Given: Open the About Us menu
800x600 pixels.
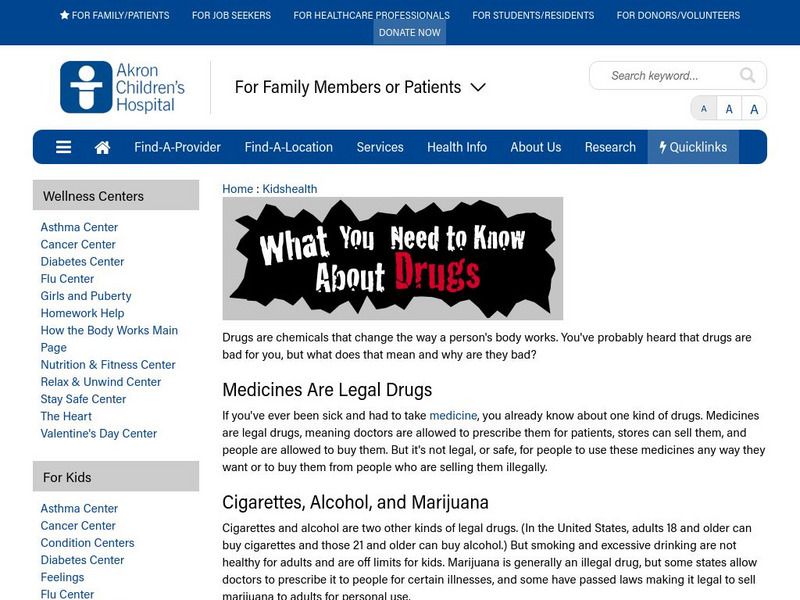Looking at the screenshot, I should point(536,147).
